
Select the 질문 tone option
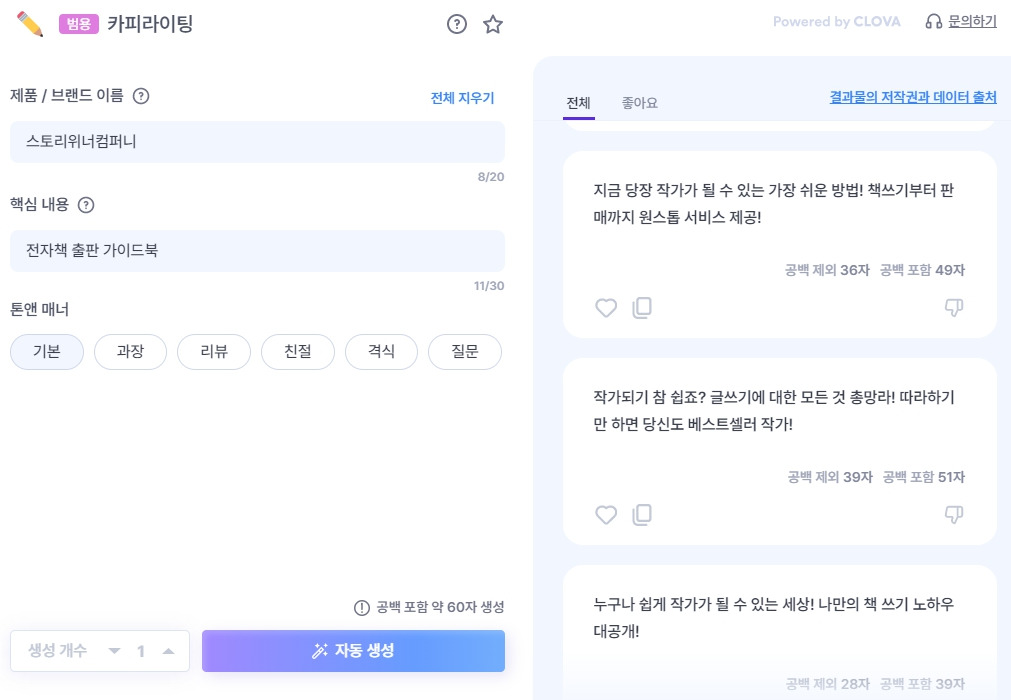[464, 351]
